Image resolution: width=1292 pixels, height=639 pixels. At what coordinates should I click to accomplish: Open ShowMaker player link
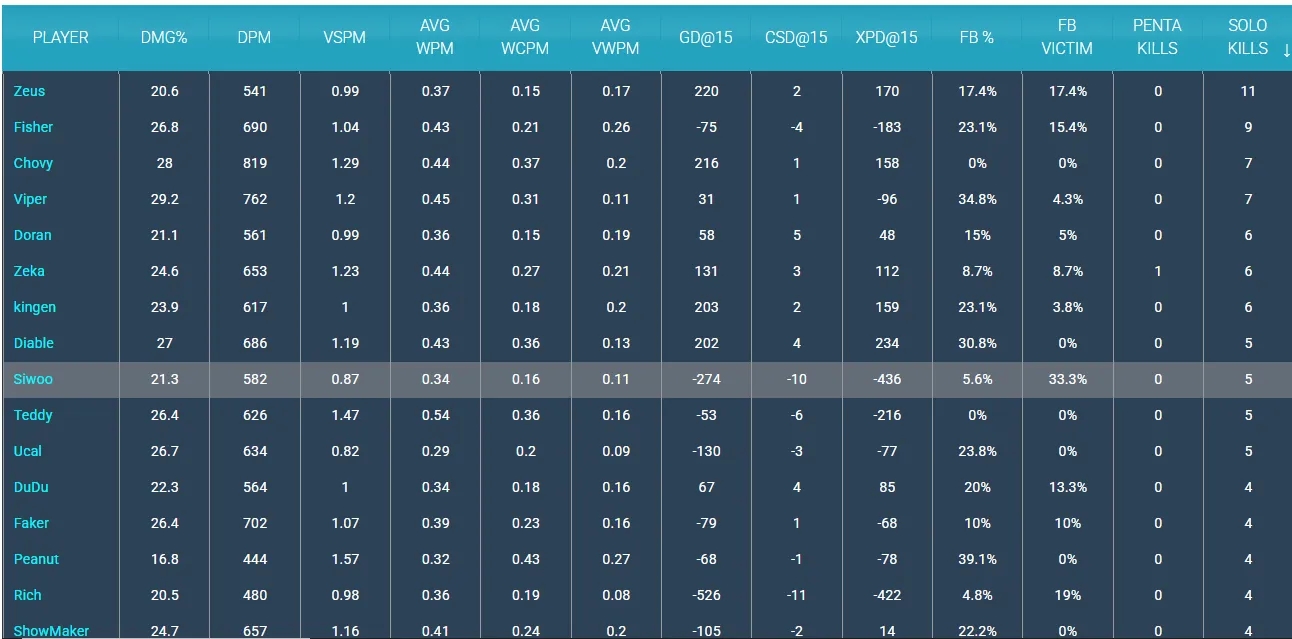click(51, 631)
